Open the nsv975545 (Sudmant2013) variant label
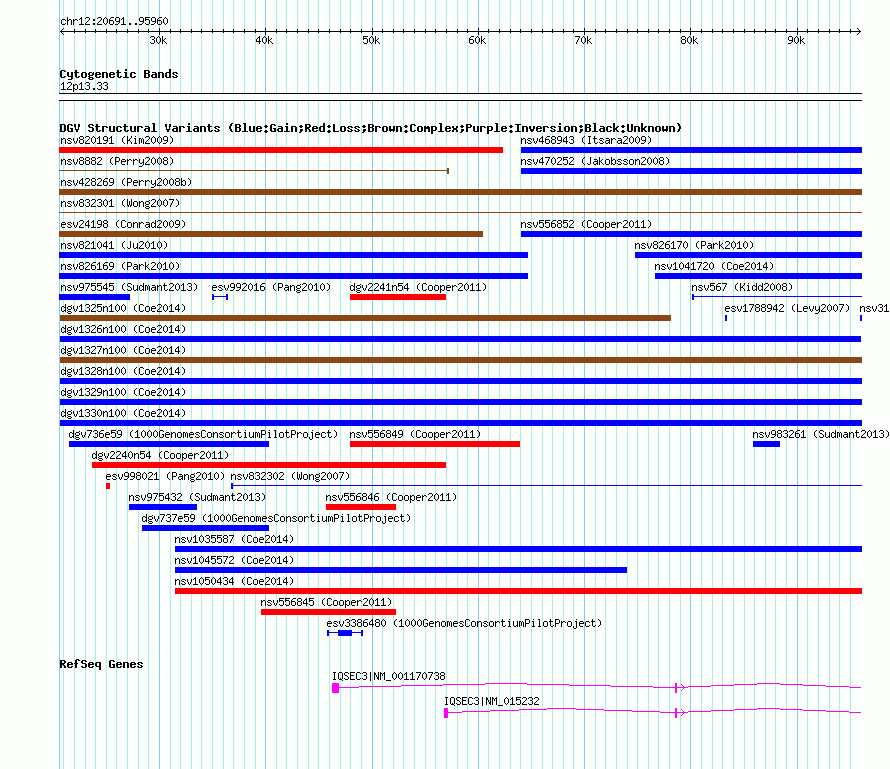This screenshot has height=769, width=890. point(129,287)
